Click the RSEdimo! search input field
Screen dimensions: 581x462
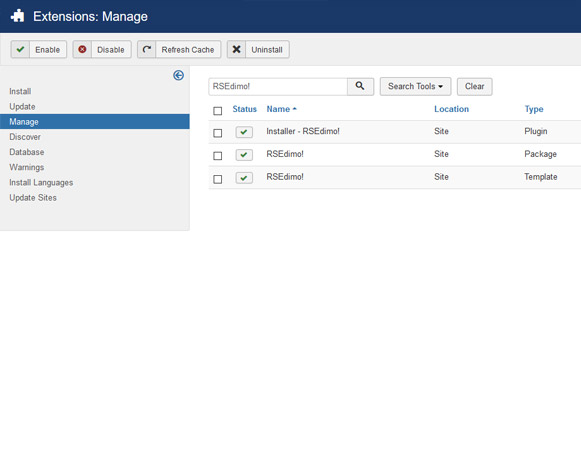(x=278, y=86)
